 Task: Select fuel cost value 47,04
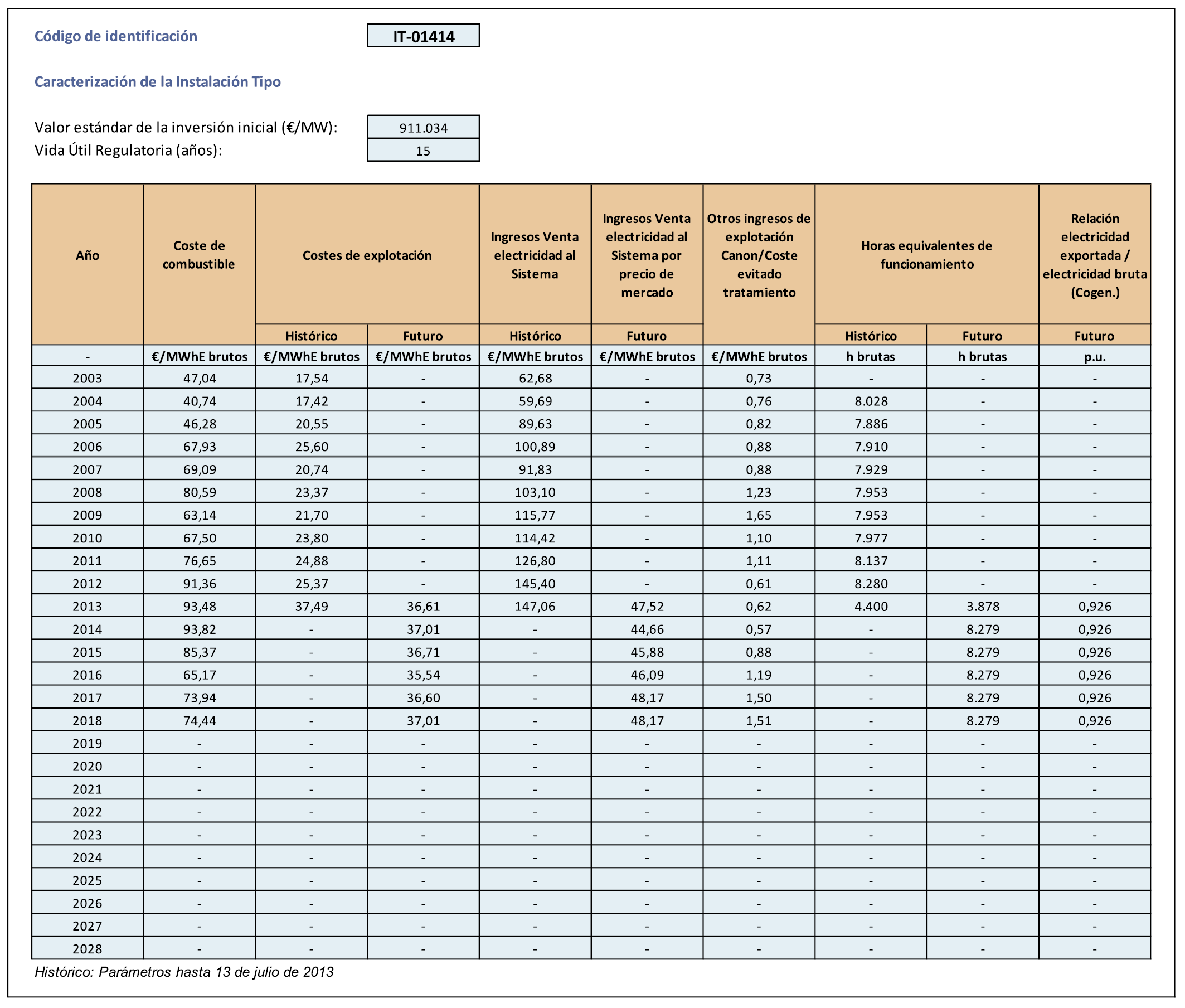tap(200, 379)
